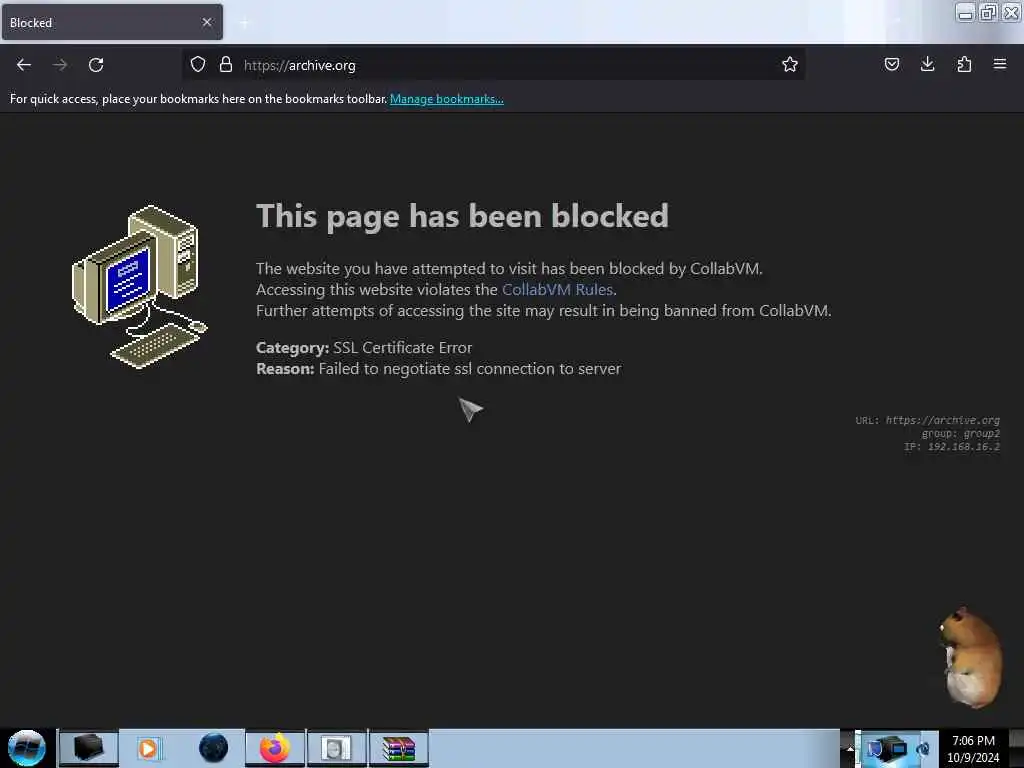
Task: Open the CollabVM Rules link
Action: (x=557, y=289)
